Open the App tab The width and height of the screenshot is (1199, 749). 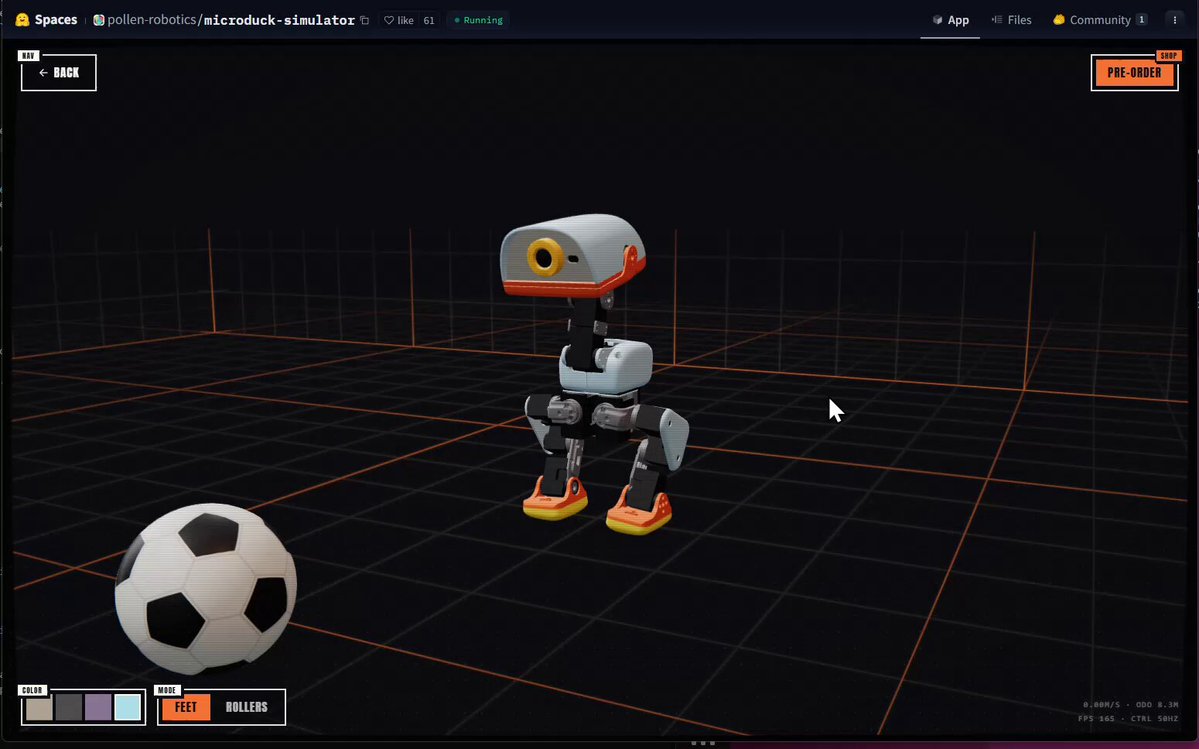coord(950,20)
